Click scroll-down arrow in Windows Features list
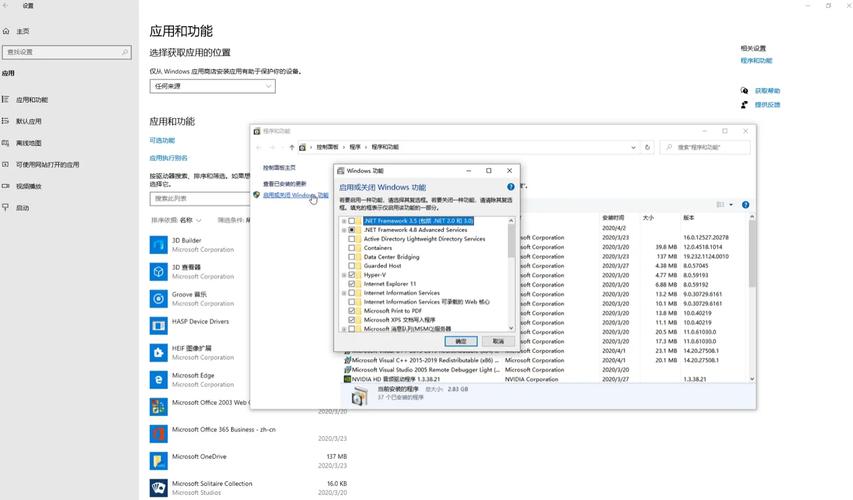Image resolution: width=853 pixels, height=500 pixels. [x=511, y=328]
